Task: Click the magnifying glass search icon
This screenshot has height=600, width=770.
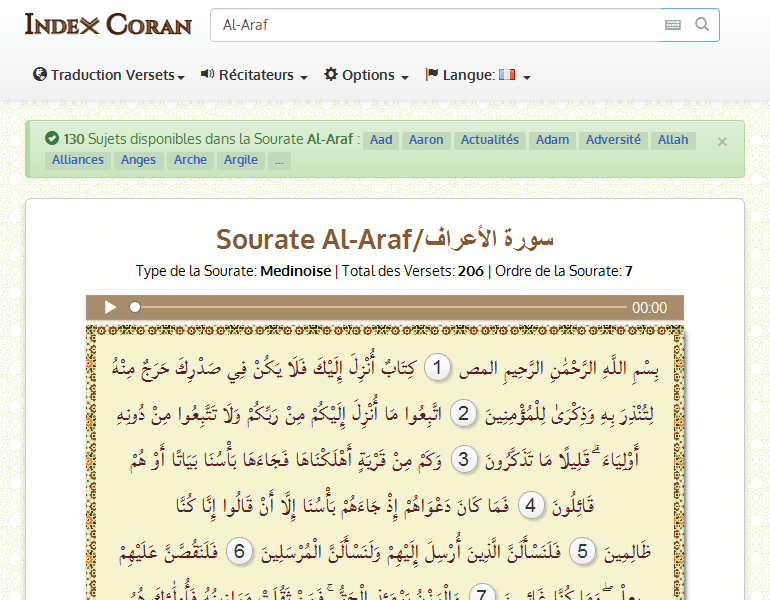Action: click(x=702, y=25)
